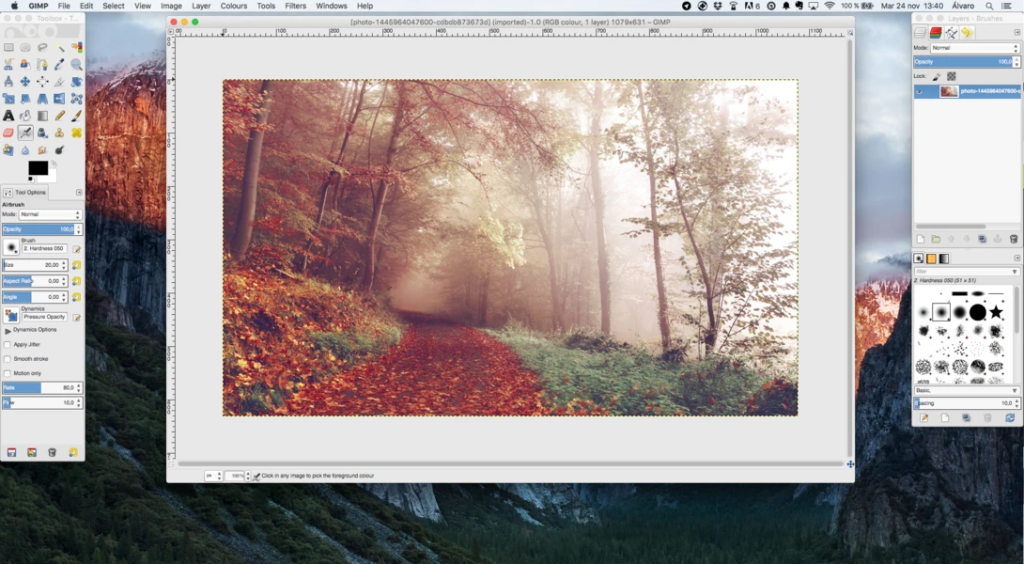This screenshot has width=1024, height=564.
Task: Expand the Dynamics Options section
Action: coord(8,329)
